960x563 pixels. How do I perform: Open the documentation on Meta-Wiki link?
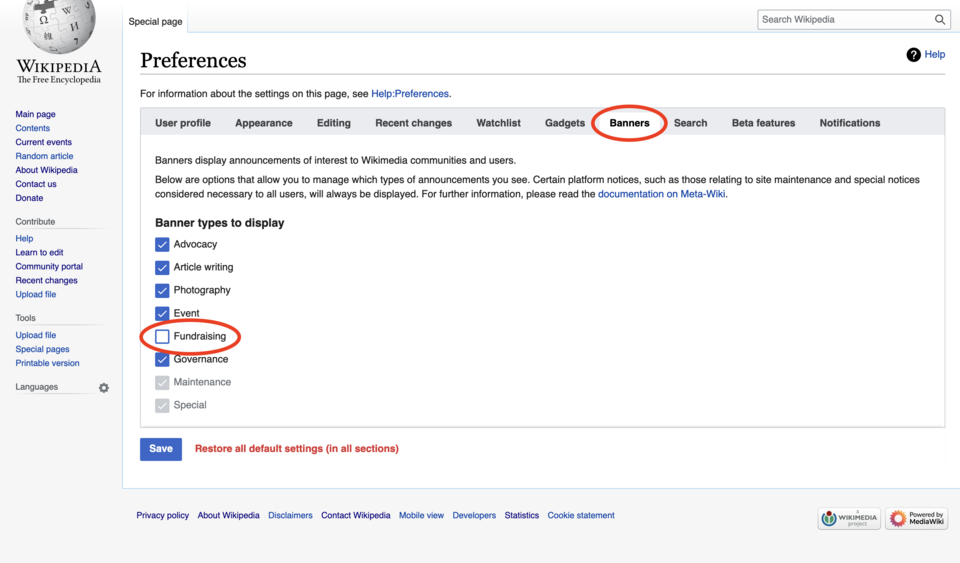pos(661,194)
